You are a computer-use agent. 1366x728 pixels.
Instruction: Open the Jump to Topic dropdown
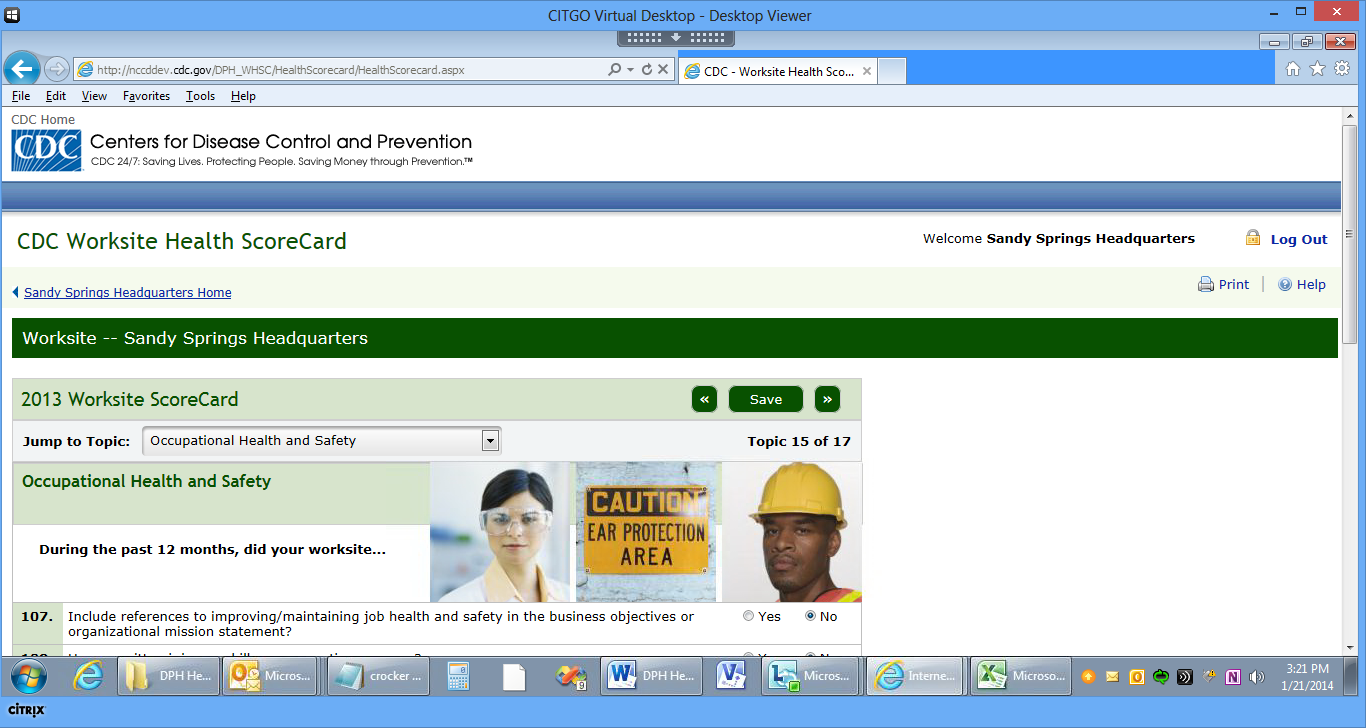click(x=490, y=440)
